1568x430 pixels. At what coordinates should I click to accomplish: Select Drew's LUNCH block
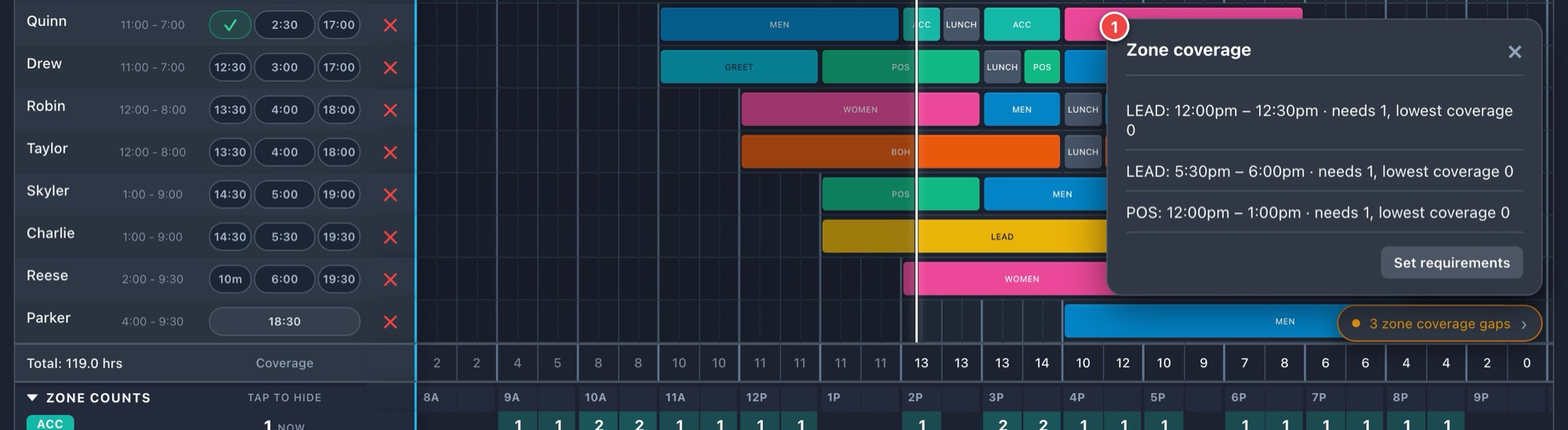click(x=1002, y=67)
